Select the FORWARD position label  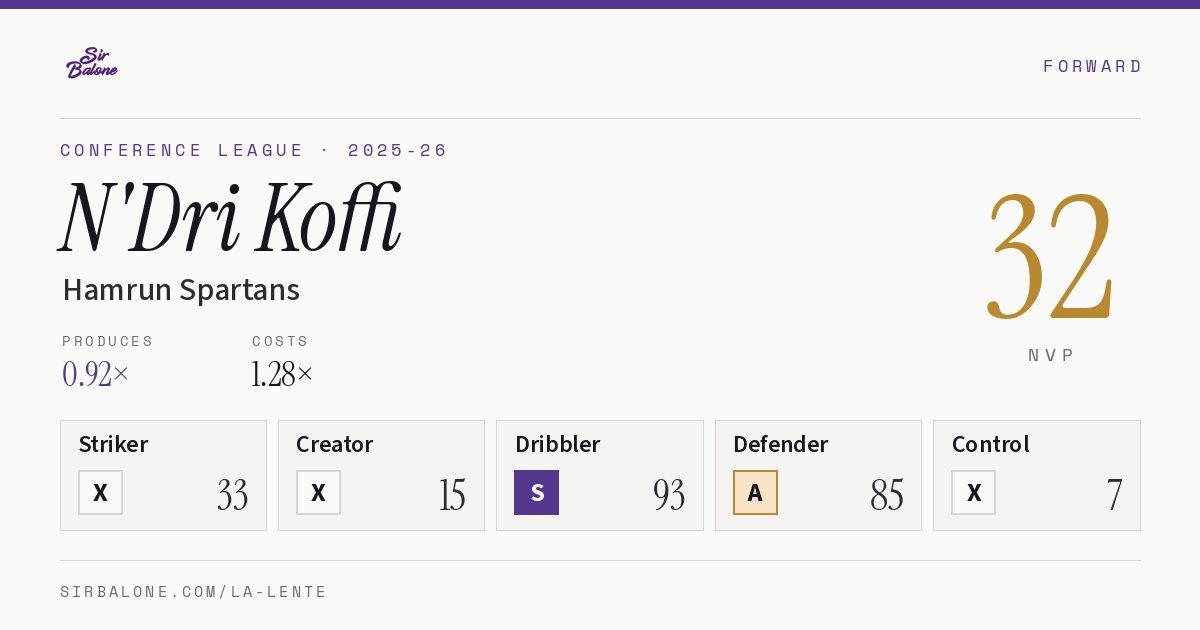click(x=1092, y=66)
